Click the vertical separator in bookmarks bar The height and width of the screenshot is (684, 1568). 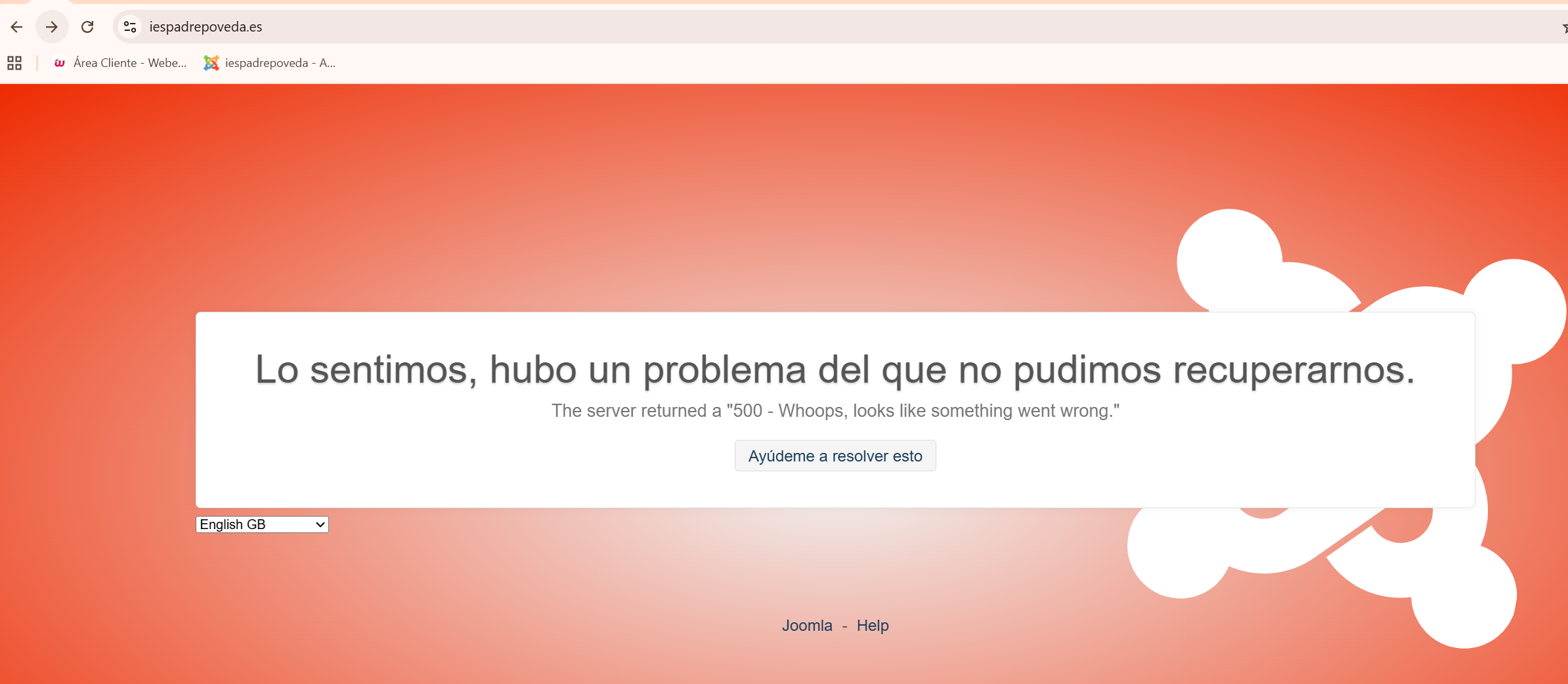pyautogui.click(x=37, y=63)
